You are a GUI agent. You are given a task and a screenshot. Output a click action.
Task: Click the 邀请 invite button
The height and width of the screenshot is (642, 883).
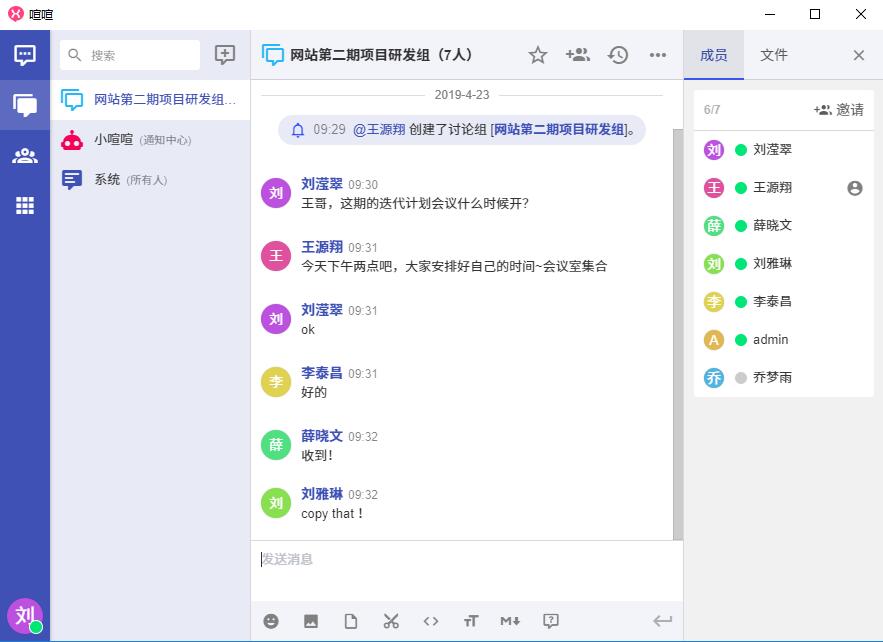pyautogui.click(x=839, y=110)
